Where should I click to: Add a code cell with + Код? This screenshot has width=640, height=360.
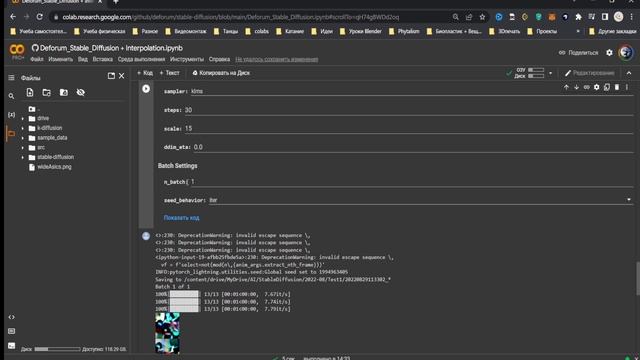pos(145,73)
